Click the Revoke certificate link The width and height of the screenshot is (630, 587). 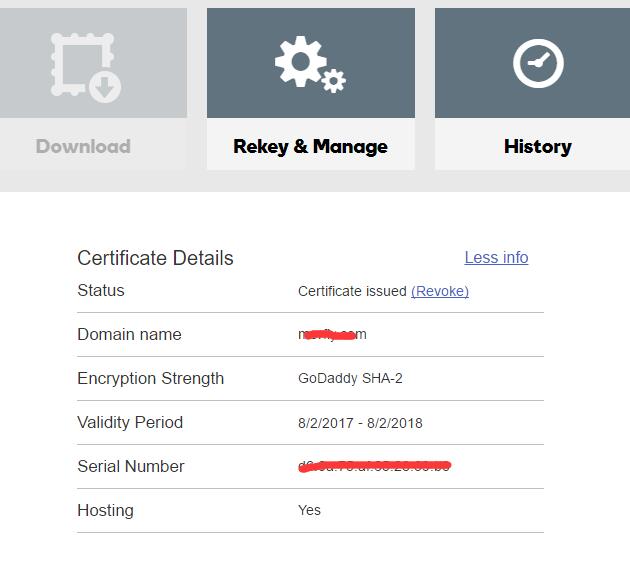click(x=440, y=291)
